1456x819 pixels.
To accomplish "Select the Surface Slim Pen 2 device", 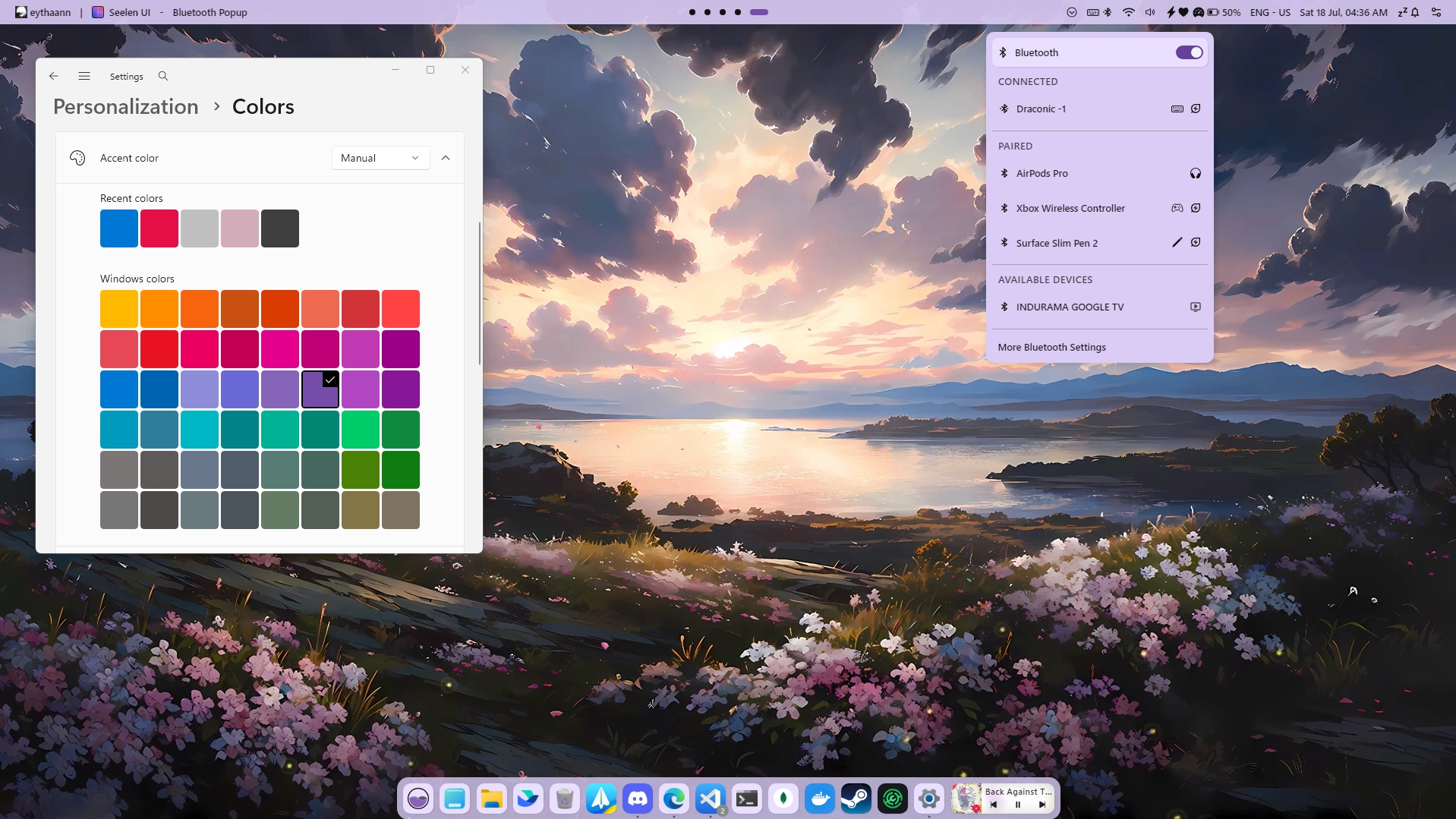I will [x=1099, y=243].
